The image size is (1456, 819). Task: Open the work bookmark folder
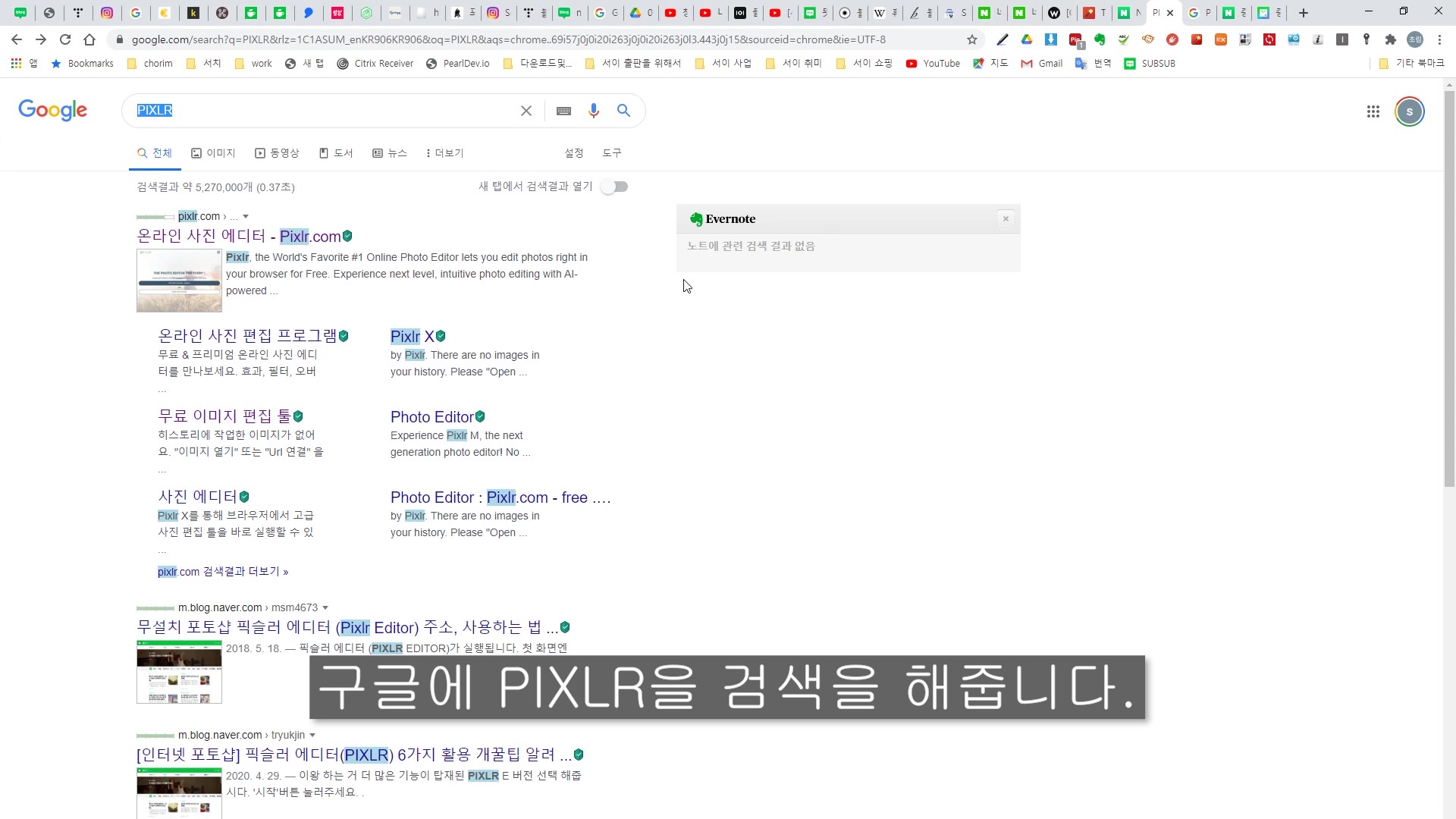[253, 64]
